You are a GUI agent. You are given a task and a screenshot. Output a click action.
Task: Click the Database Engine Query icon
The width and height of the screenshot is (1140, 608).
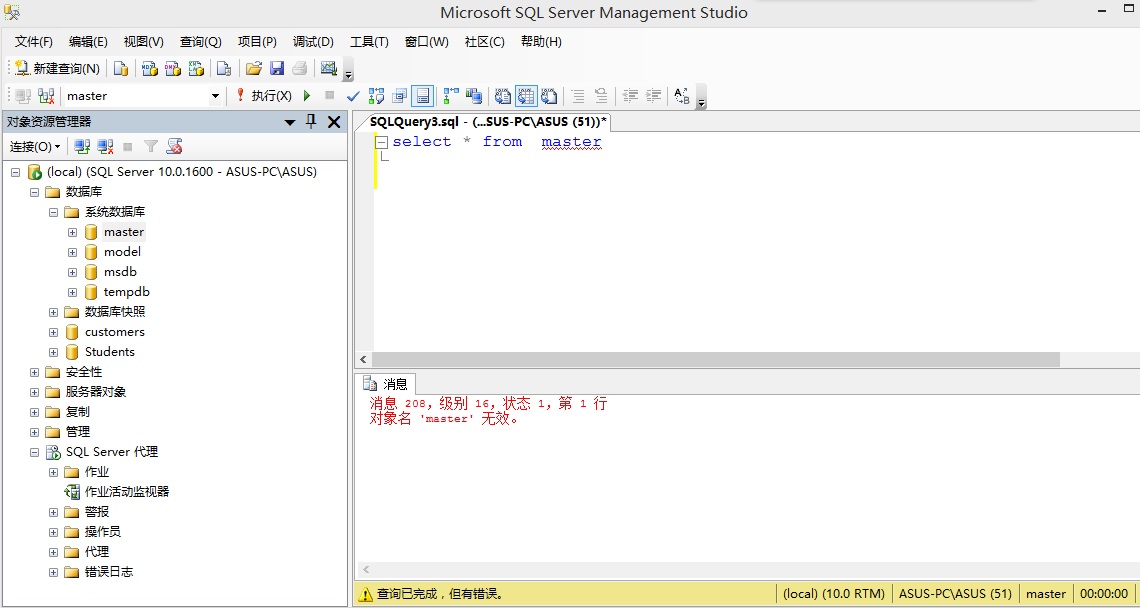click(121, 68)
